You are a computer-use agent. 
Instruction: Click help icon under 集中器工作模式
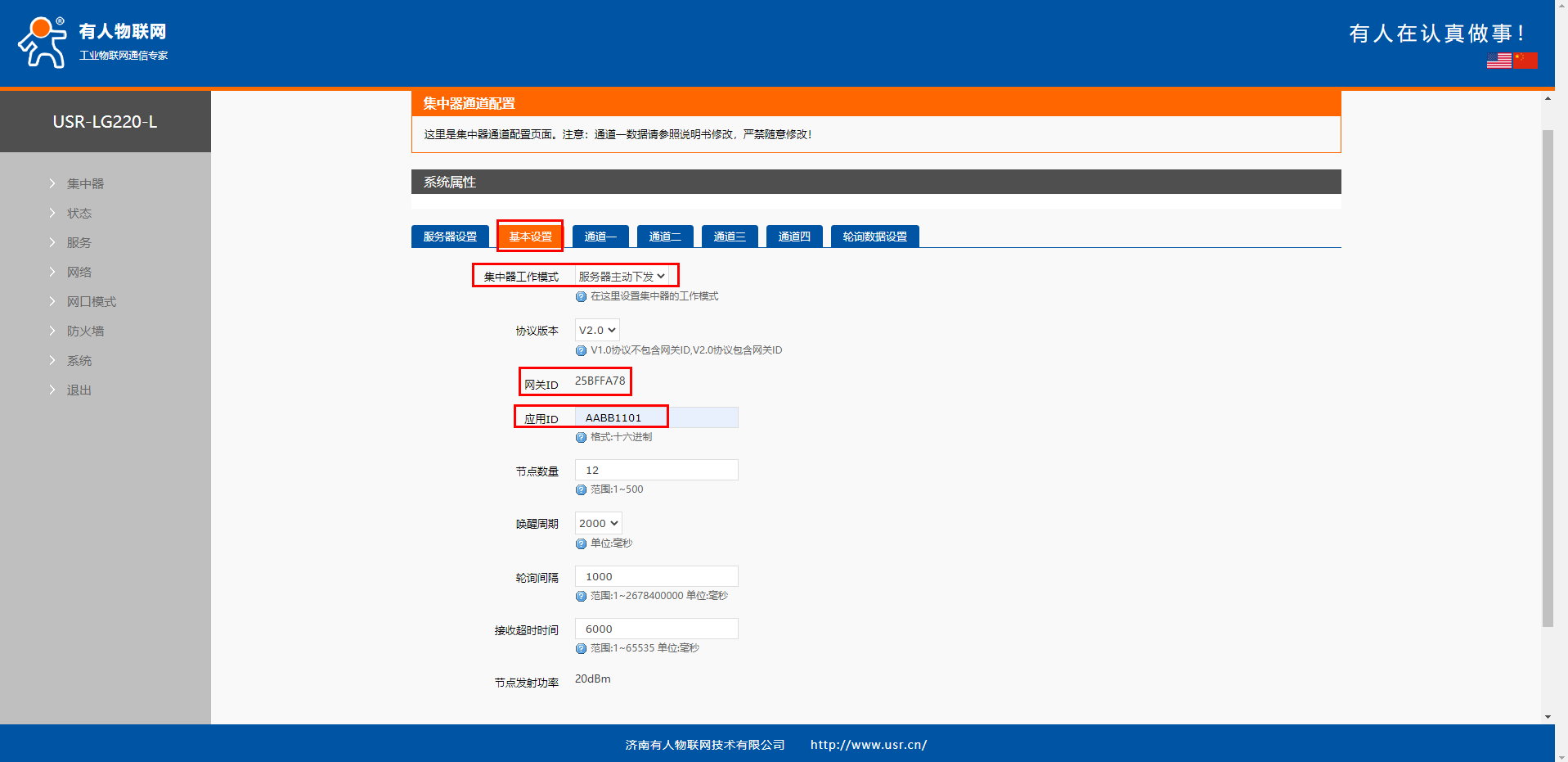point(581,297)
